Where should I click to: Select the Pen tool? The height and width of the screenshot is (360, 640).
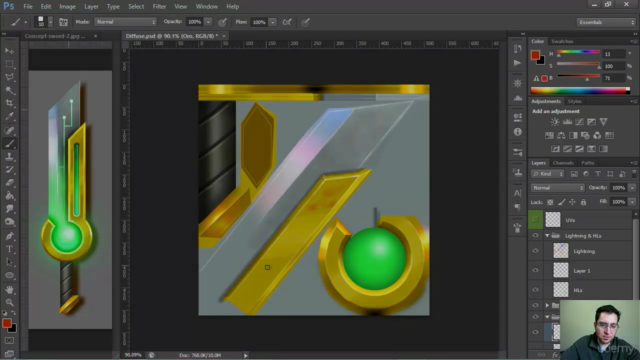[x=9, y=236]
